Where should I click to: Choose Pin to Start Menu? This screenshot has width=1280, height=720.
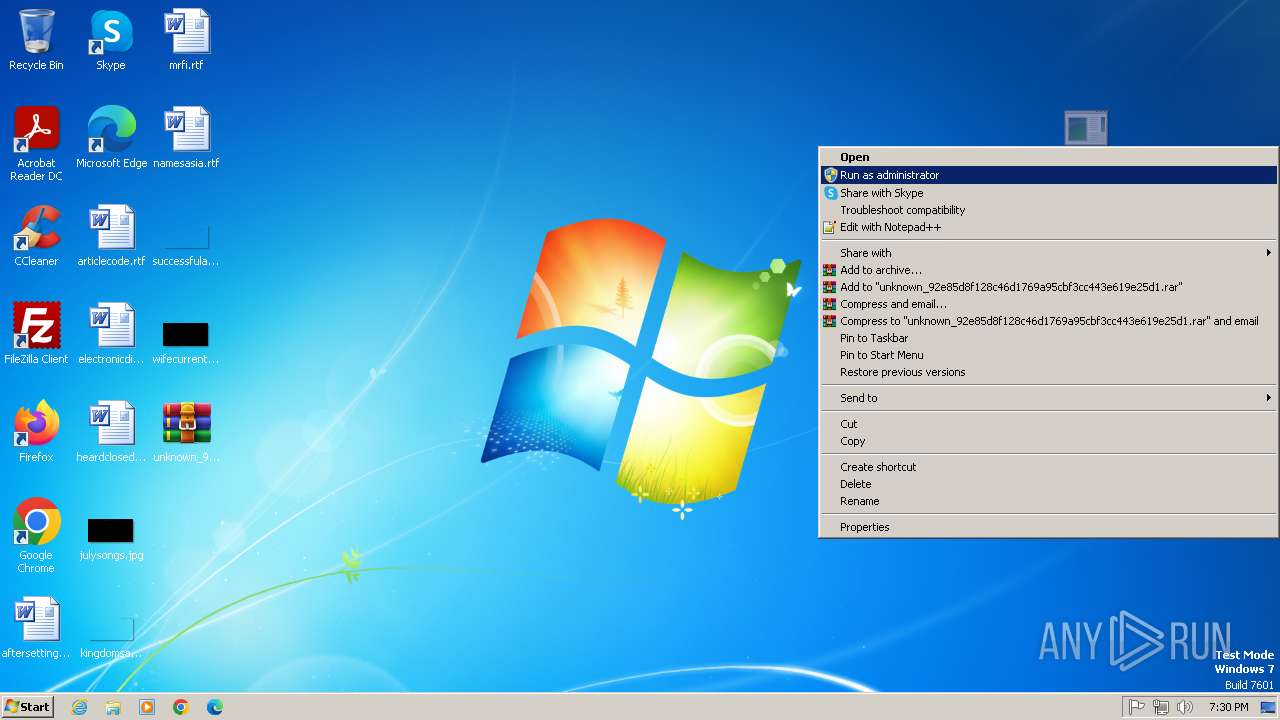pos(1048,355)
